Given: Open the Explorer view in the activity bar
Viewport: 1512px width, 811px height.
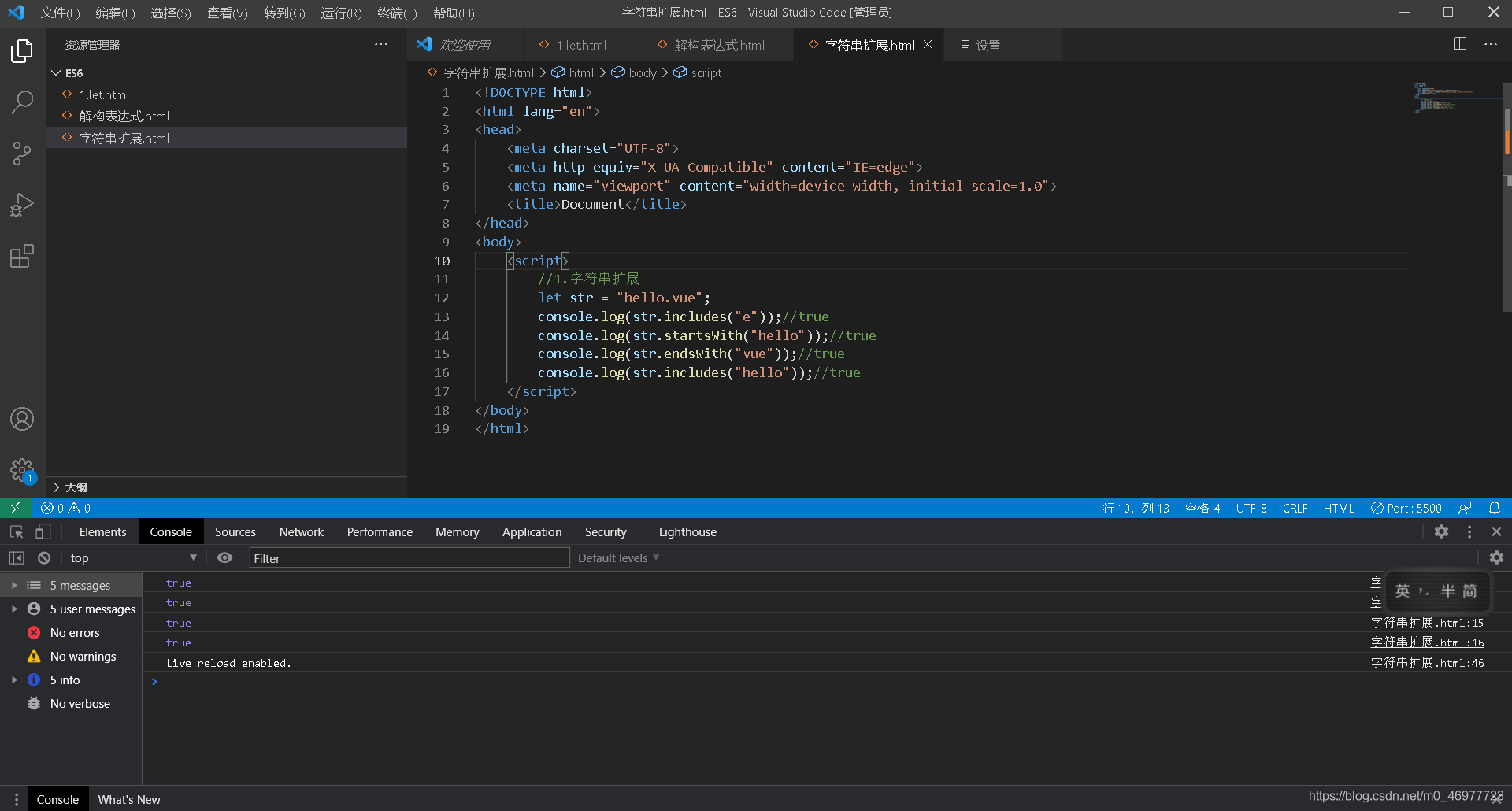Looking at the screenshot, I should (x=22, y=51).
